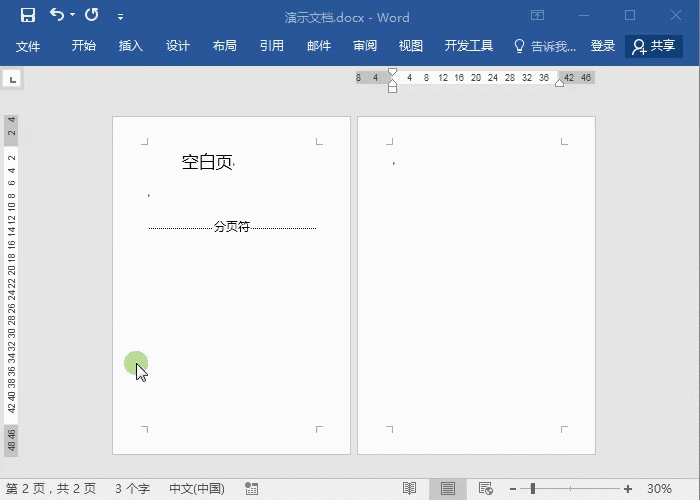Redo or repeat the last action
Image resolution: width=700 pixels, height=500 pixels.
pyautogui.click(x=92, y=15)
